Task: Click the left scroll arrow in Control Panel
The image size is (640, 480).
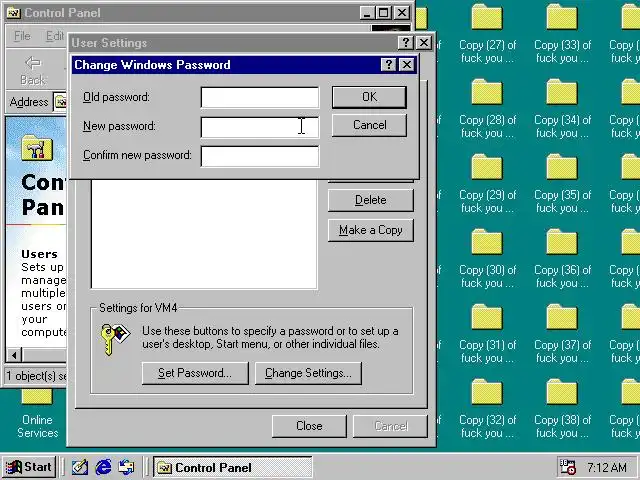Action: 14,355
